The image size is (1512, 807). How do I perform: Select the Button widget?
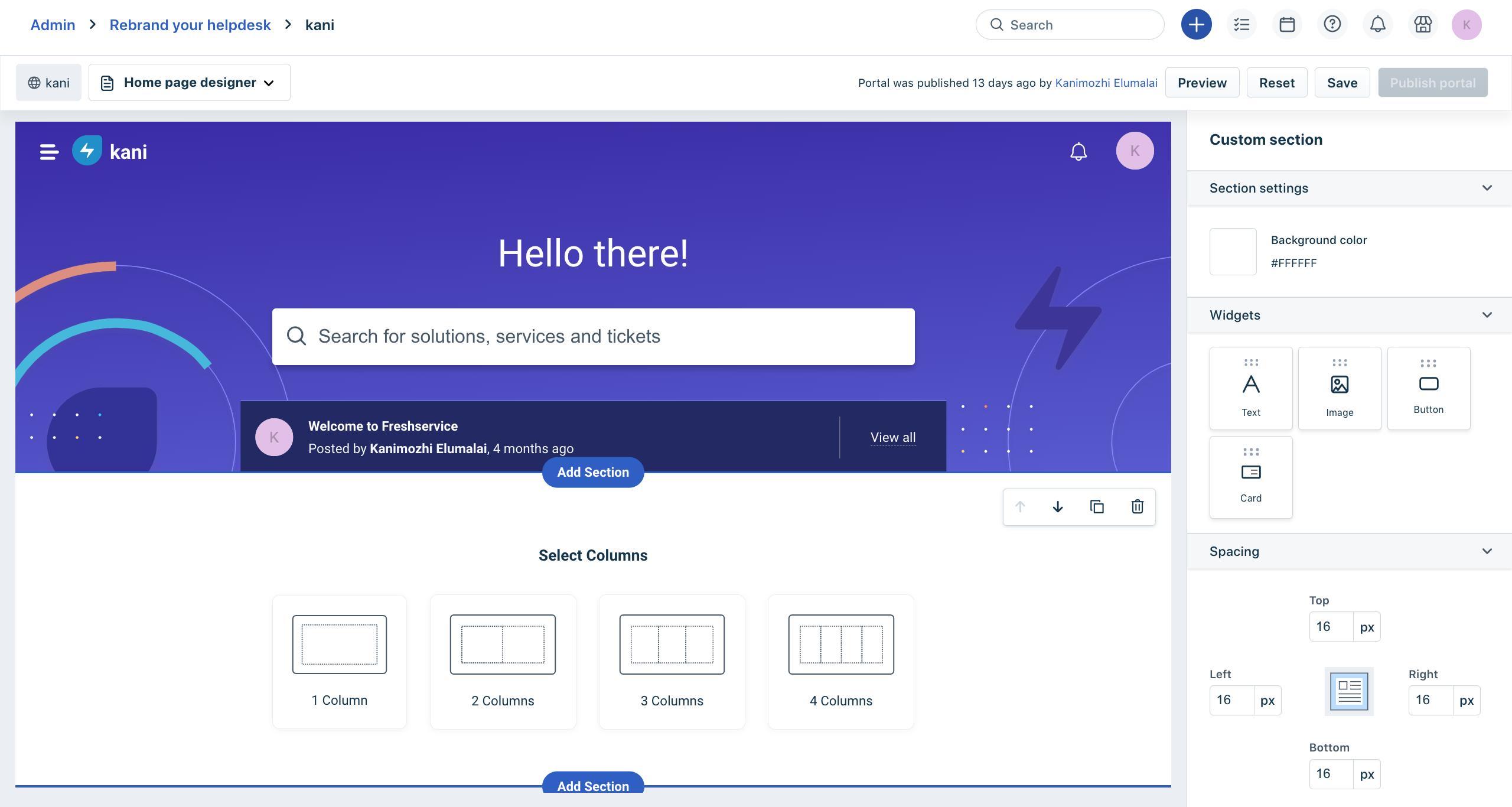coord(1428,388)
